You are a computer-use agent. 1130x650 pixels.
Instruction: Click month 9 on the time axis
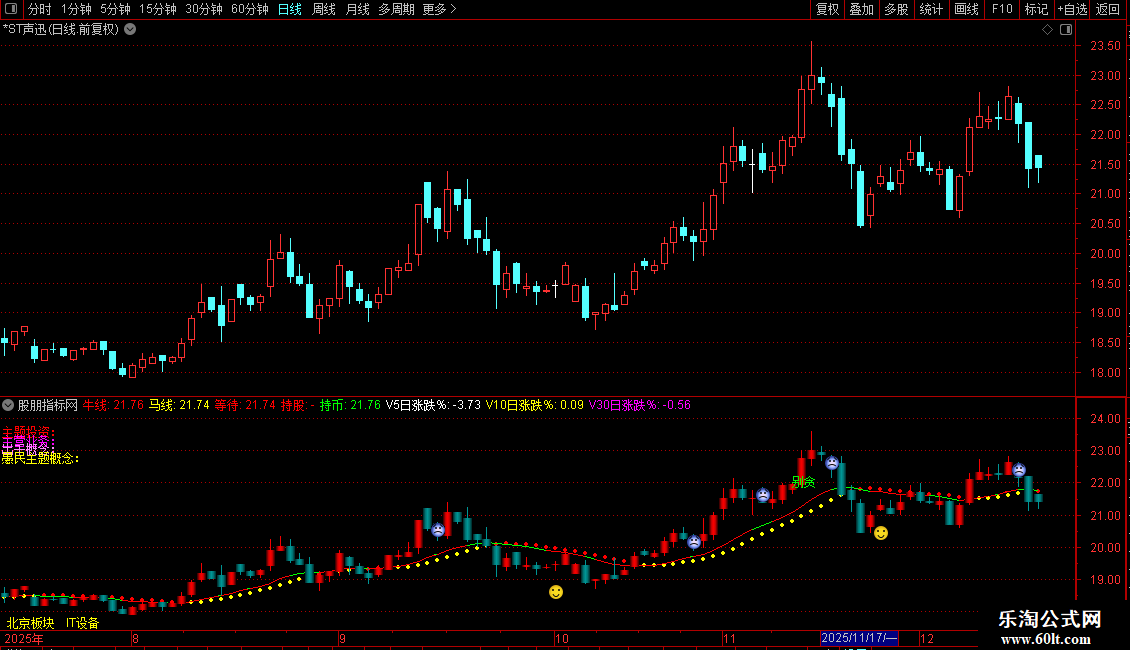(x=342, y=638)
